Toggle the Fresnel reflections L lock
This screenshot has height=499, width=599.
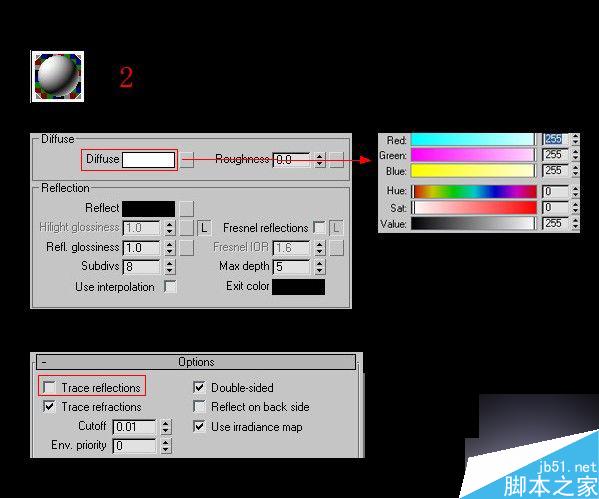click(x=336, y=228)
